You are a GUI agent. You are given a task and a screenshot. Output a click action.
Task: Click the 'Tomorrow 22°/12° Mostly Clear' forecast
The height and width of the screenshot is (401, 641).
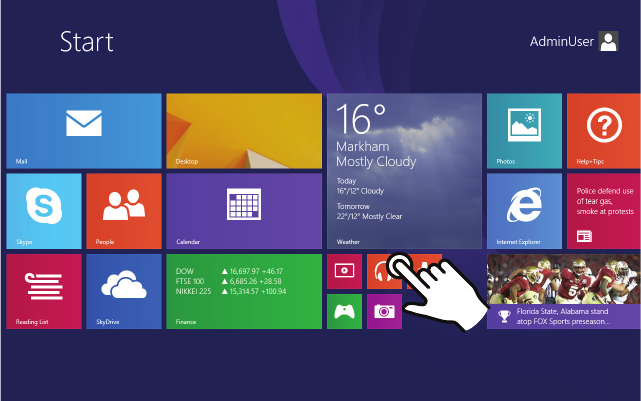click(x=369, y=211)
